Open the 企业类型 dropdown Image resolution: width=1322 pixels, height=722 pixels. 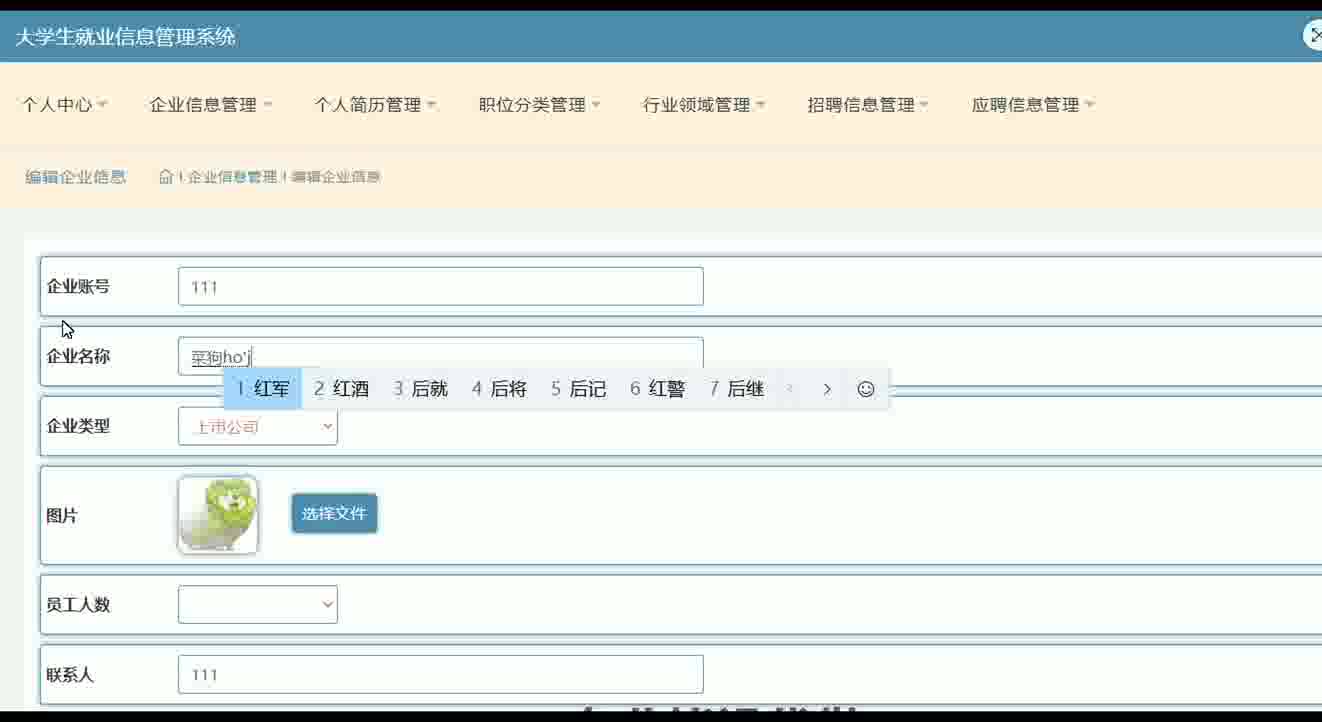tap(258, 427)
